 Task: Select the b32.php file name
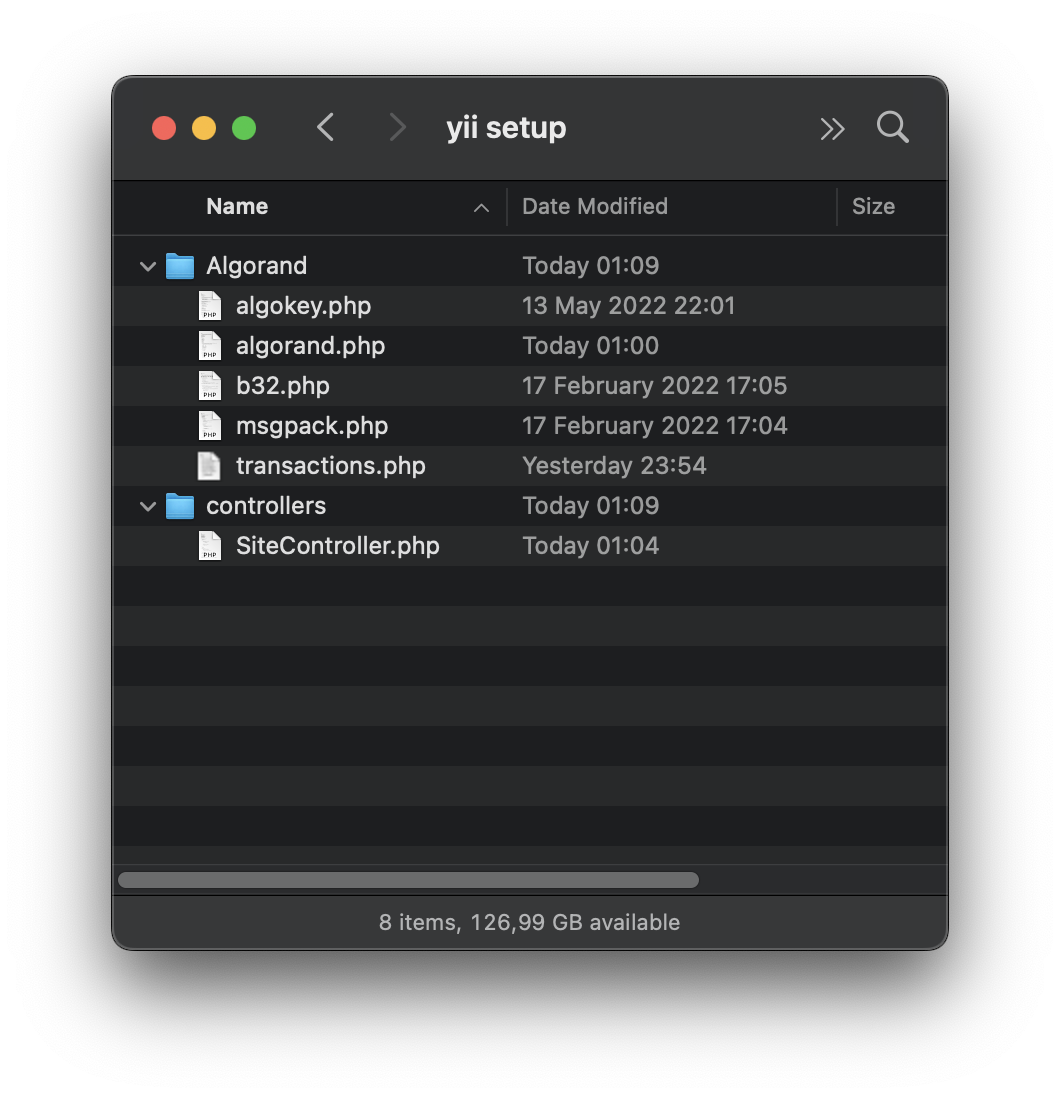283,386
